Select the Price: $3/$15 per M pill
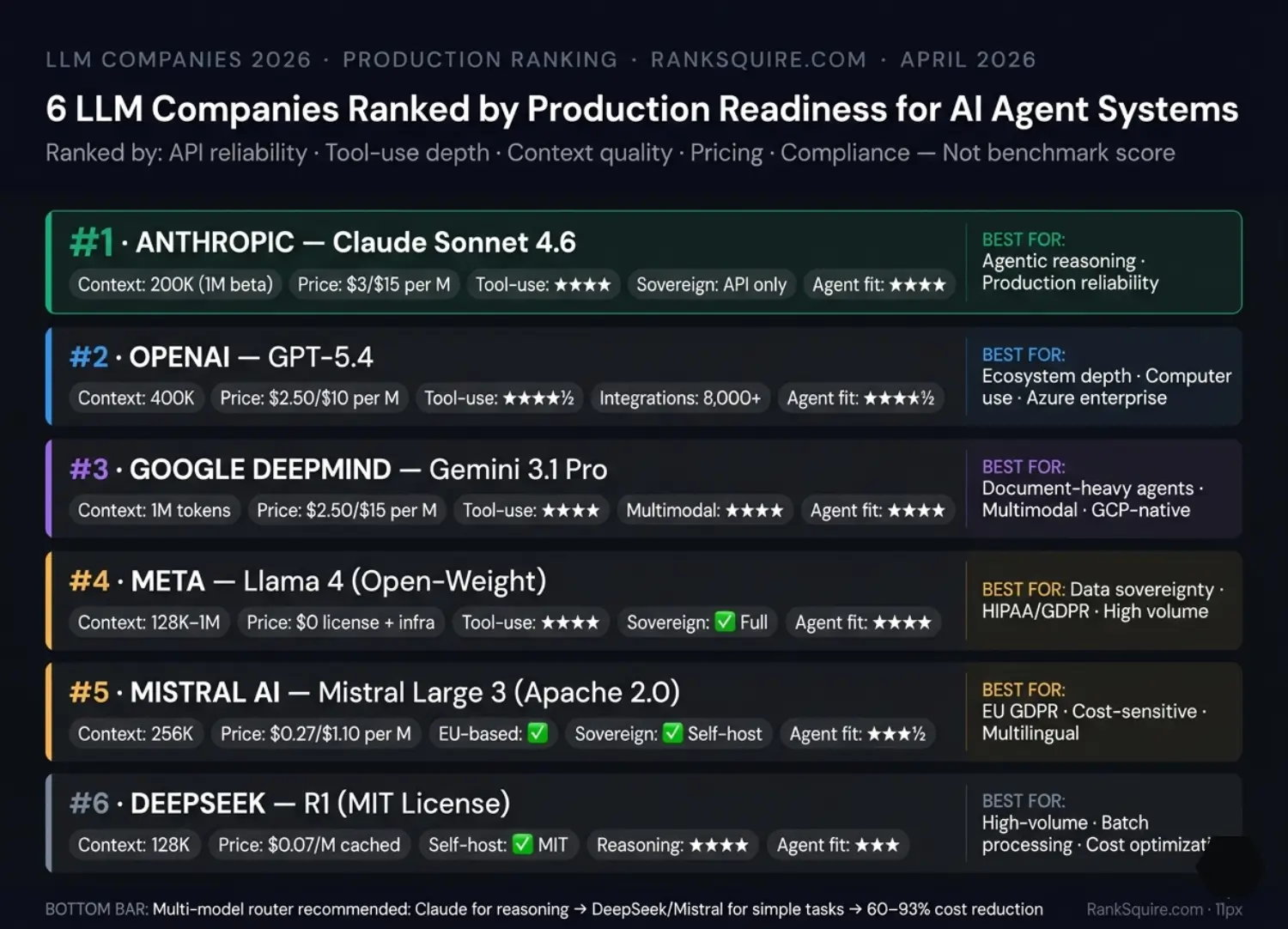The height and width of the screenshot is (929, 1288). point(374,285)
